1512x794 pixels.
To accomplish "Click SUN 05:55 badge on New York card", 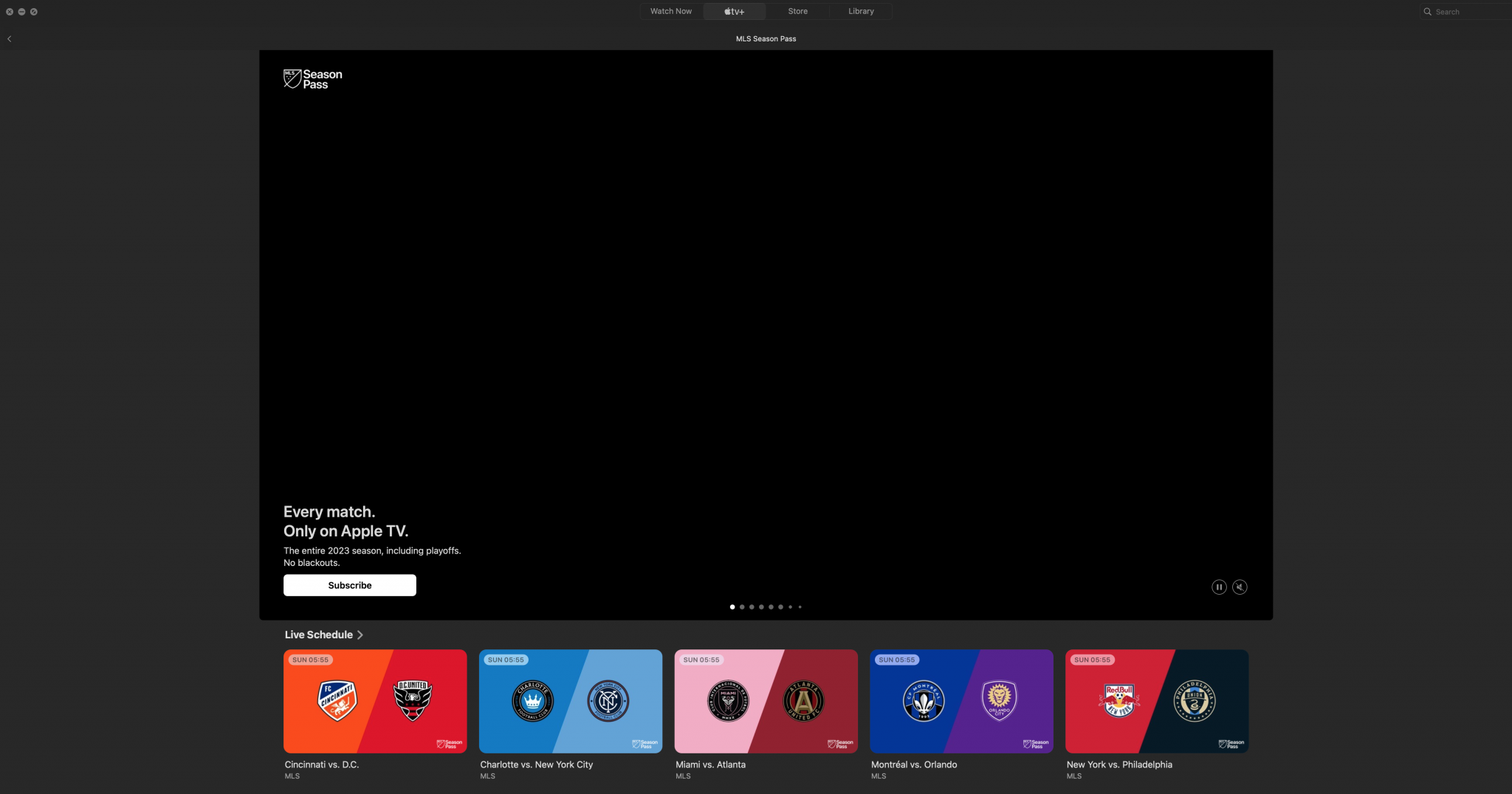I will [1092, 660].
